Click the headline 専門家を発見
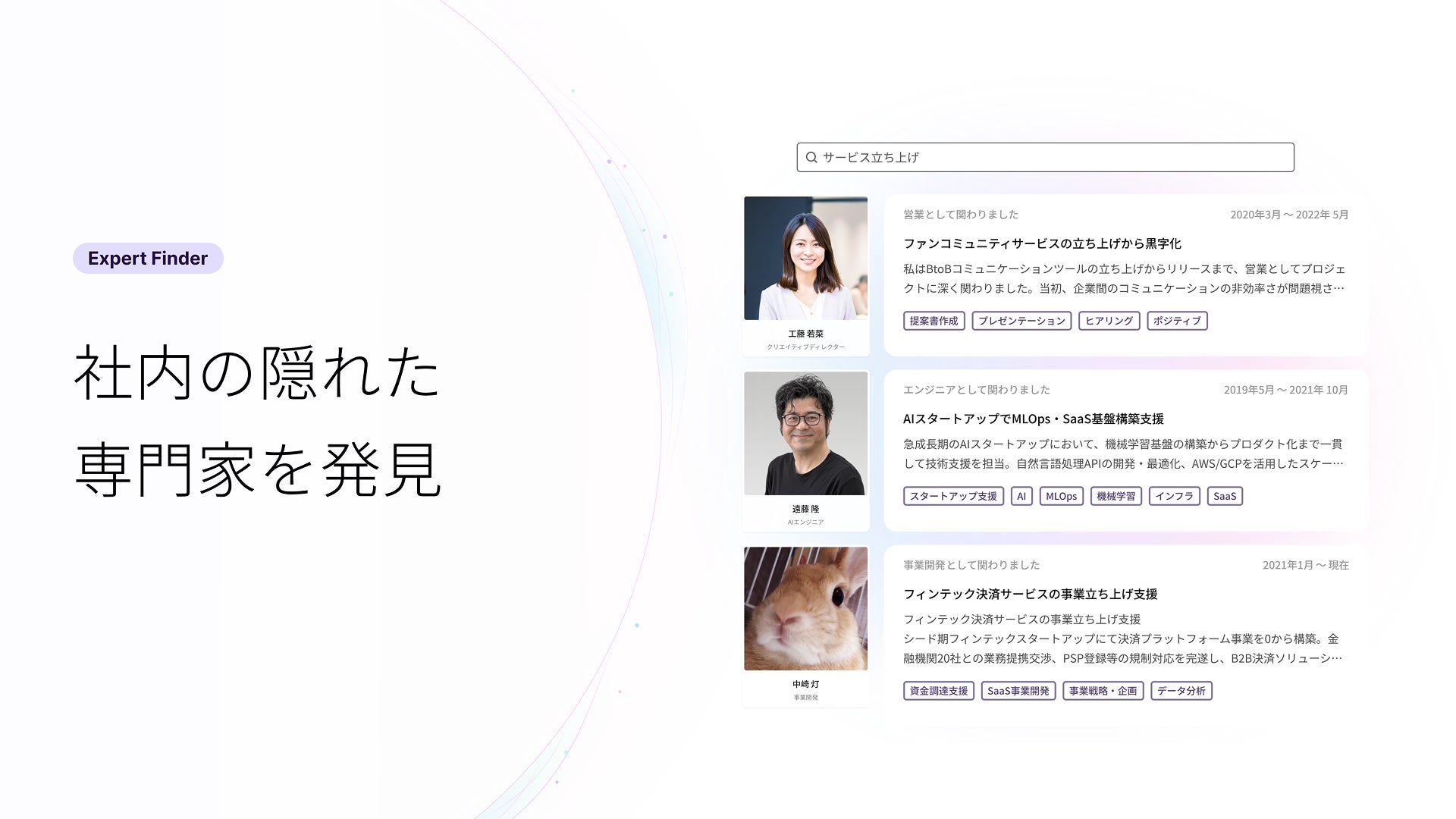This screenshot has height=819, width=1456. tap(258, 469)
